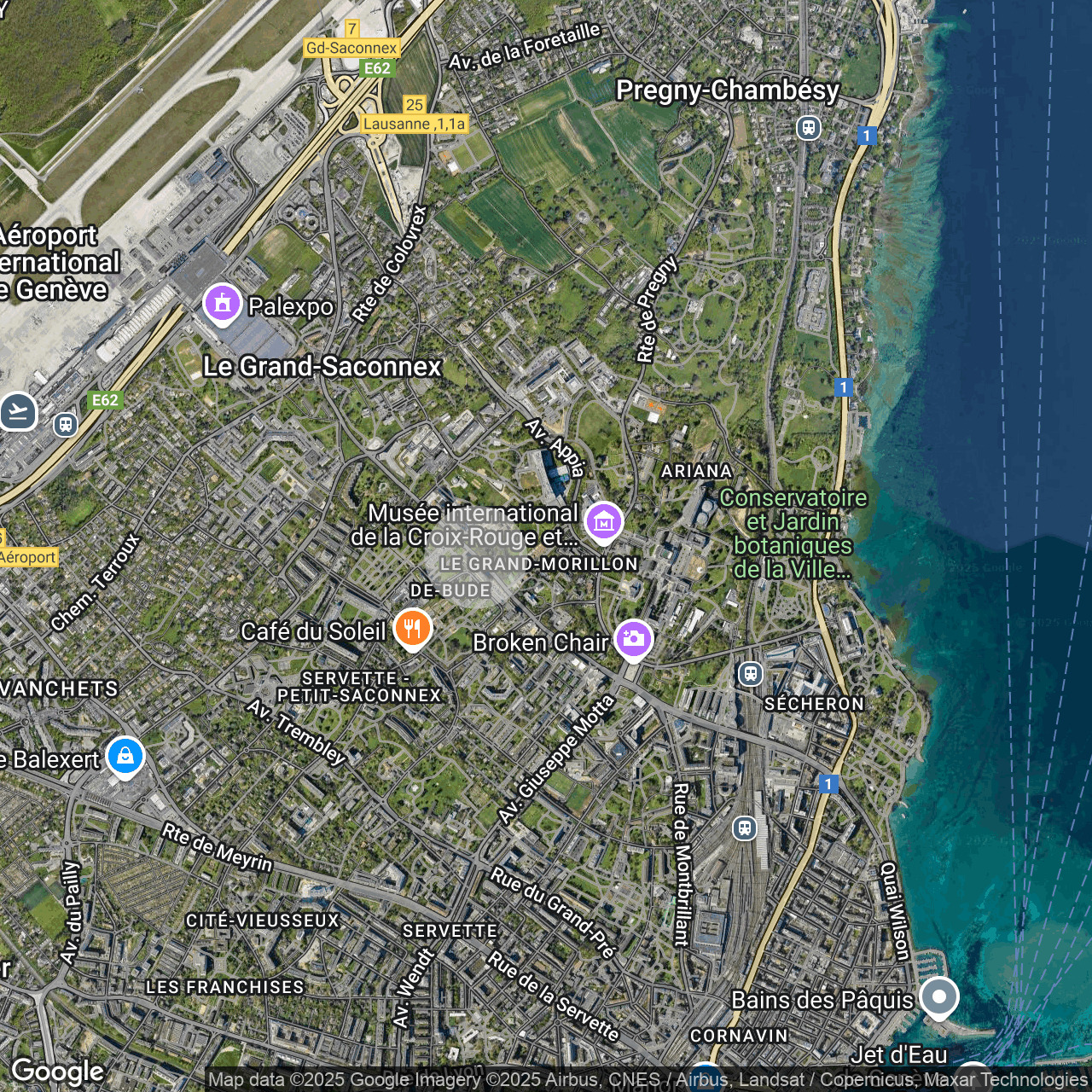Click the Av. du Pailly label

[70, 912]
